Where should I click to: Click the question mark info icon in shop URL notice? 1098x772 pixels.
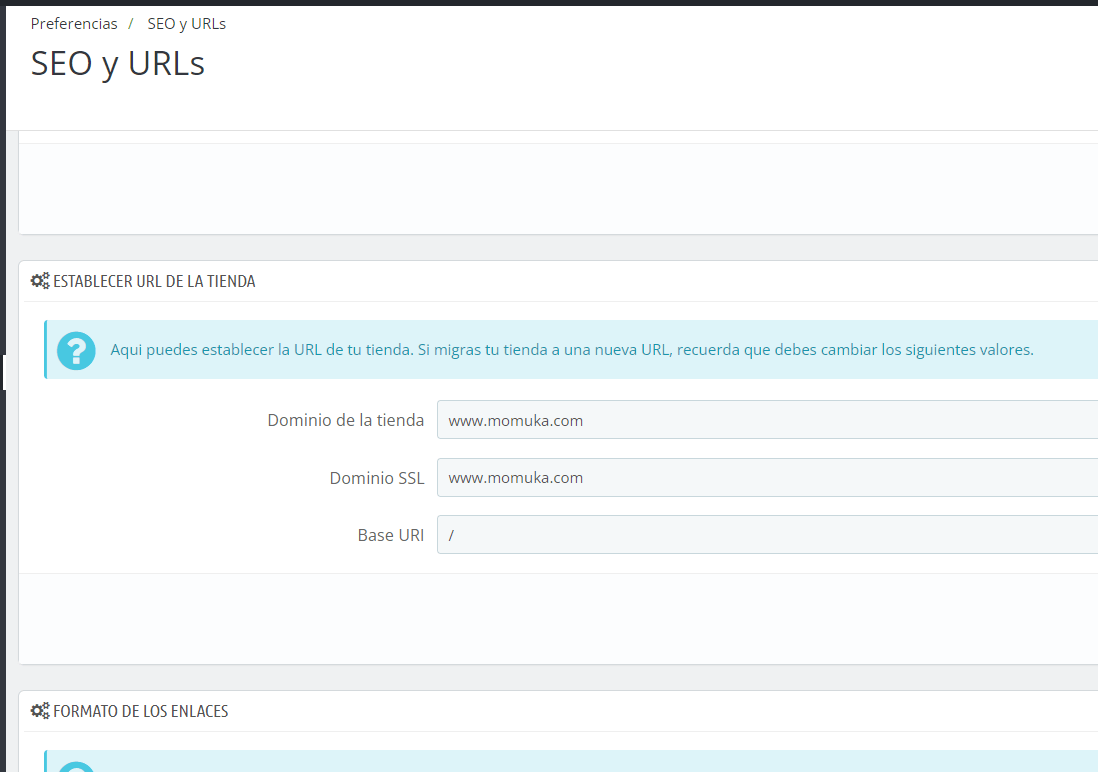(76, 350)
